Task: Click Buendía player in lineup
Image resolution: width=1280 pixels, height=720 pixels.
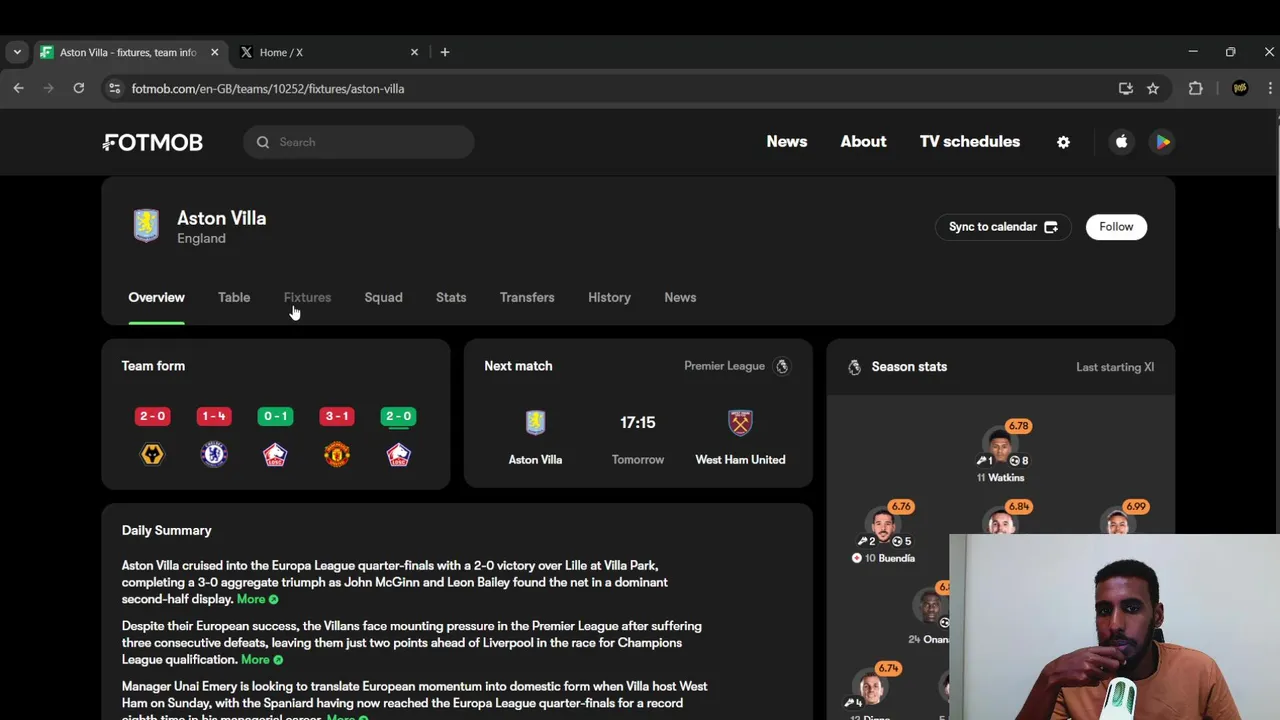Action: (883, 532)
